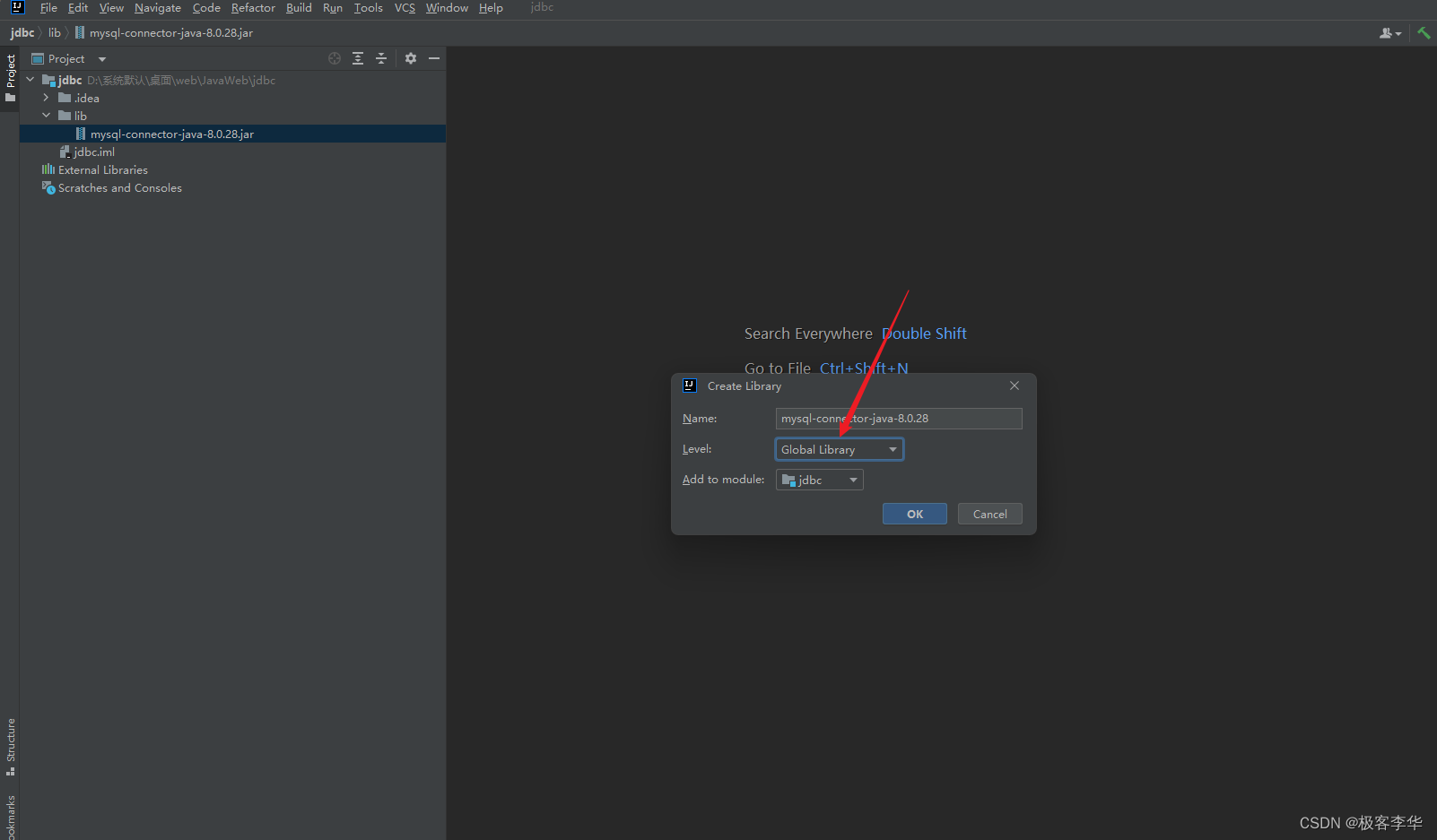This screenshot has width=1437, height=840.
Task: Collapse the jdbc project root node
Action: [x=30, y=80]
